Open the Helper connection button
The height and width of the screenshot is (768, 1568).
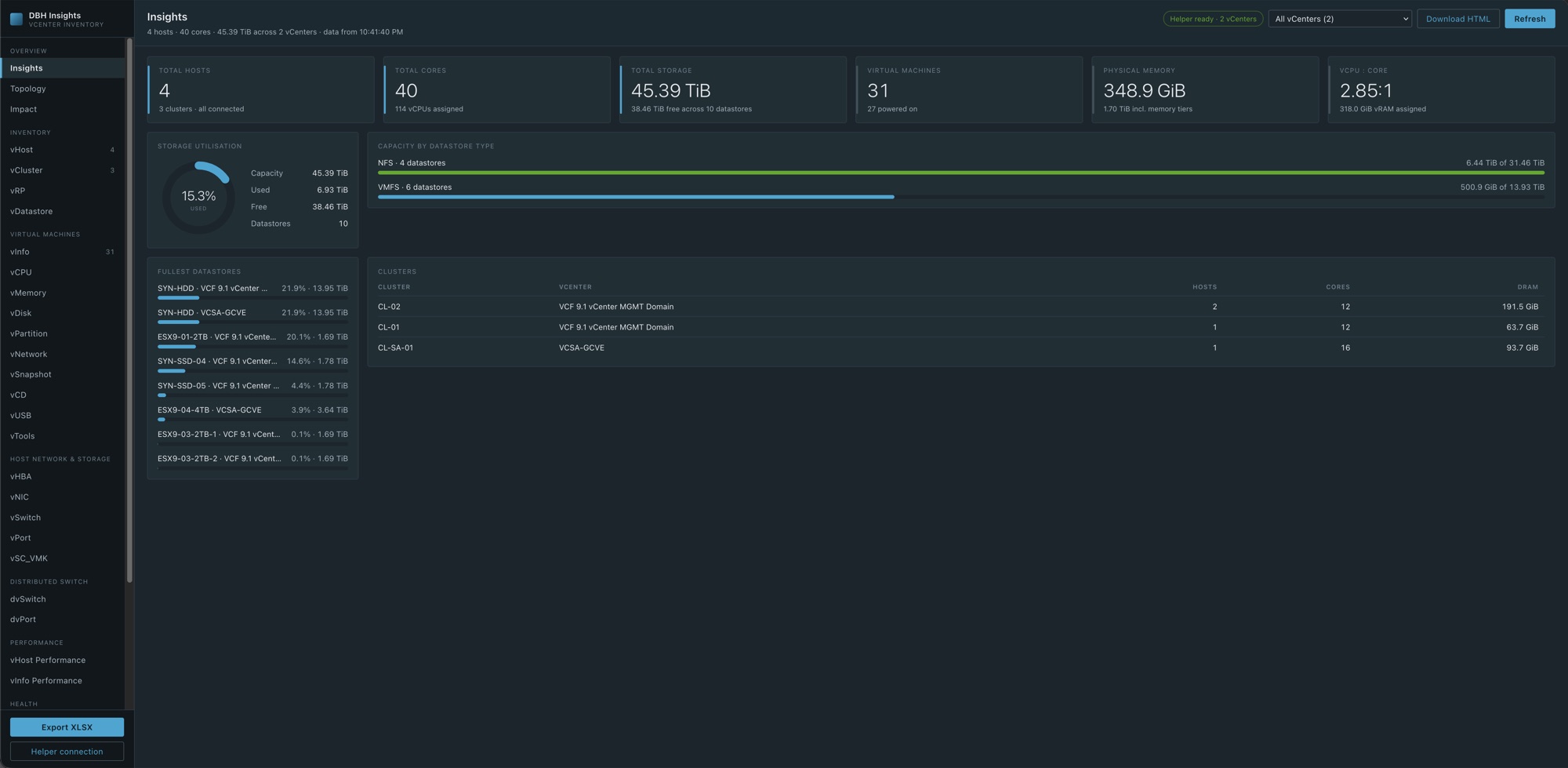point(67,752)
